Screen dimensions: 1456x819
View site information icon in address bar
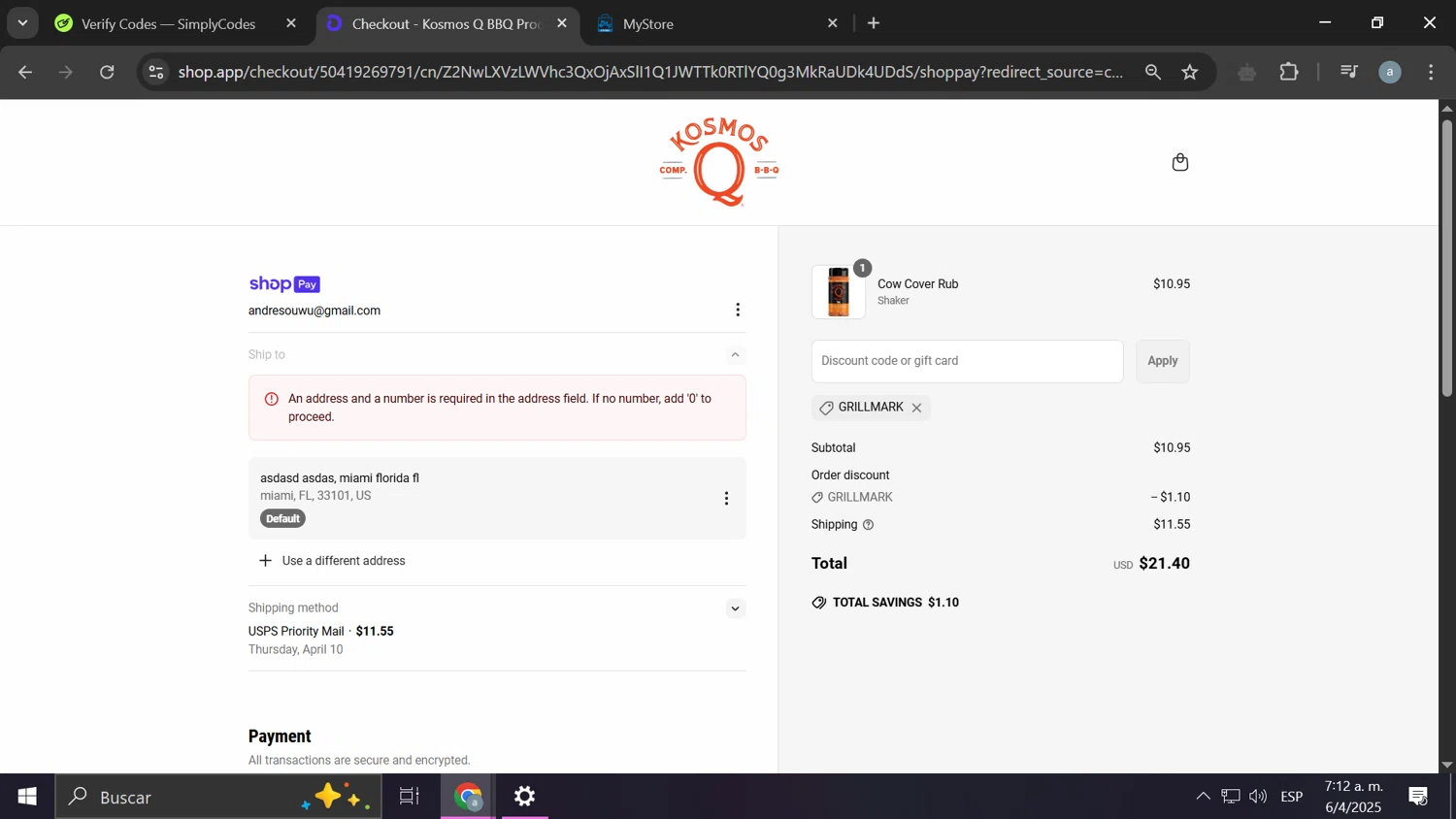156,72
